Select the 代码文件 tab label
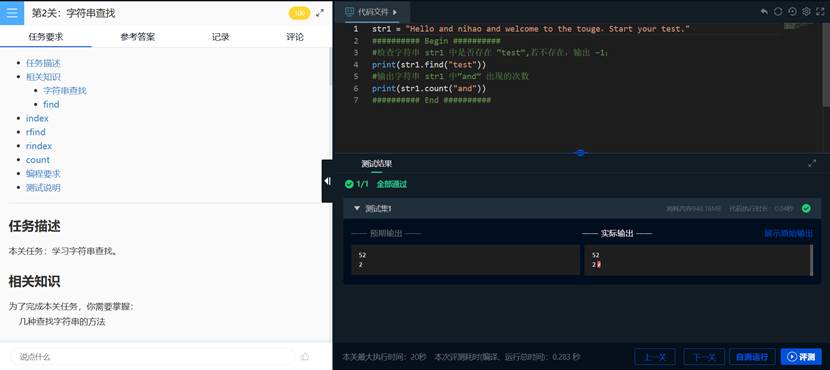The height and width of the screenshot is (370, 830). pyautogui.click(x=373, y=12)
